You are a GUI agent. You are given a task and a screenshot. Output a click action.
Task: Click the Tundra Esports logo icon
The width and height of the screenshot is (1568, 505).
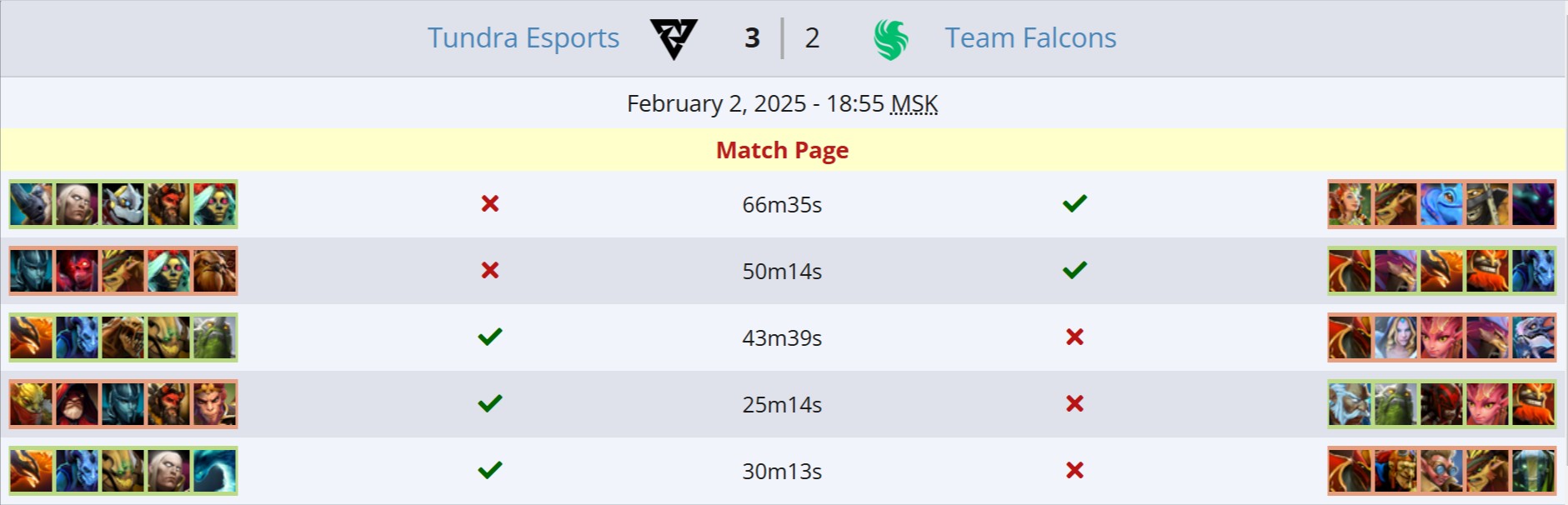click(x=674, y=38)
